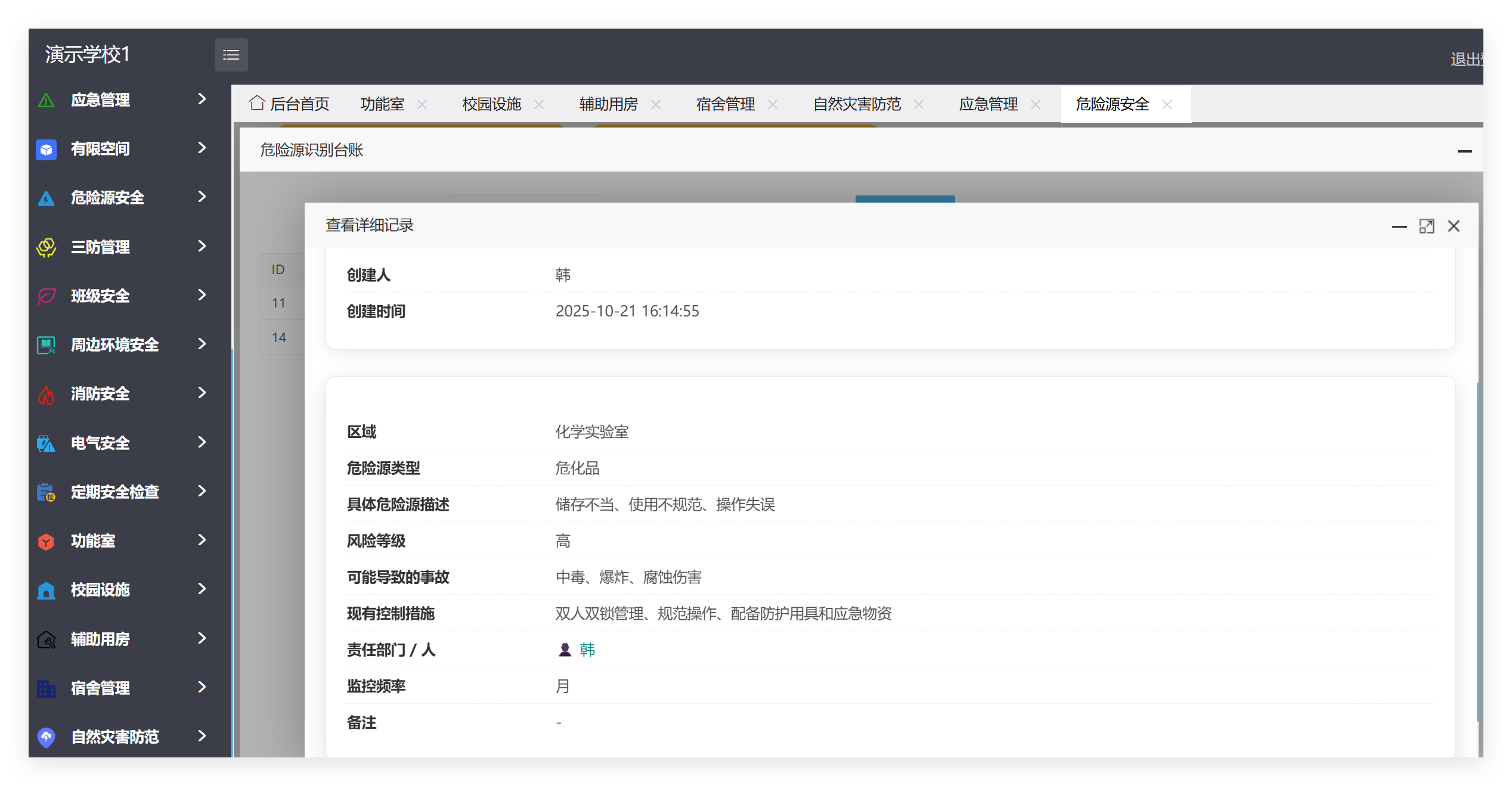Switch to the 后台首页 tab

299,103
